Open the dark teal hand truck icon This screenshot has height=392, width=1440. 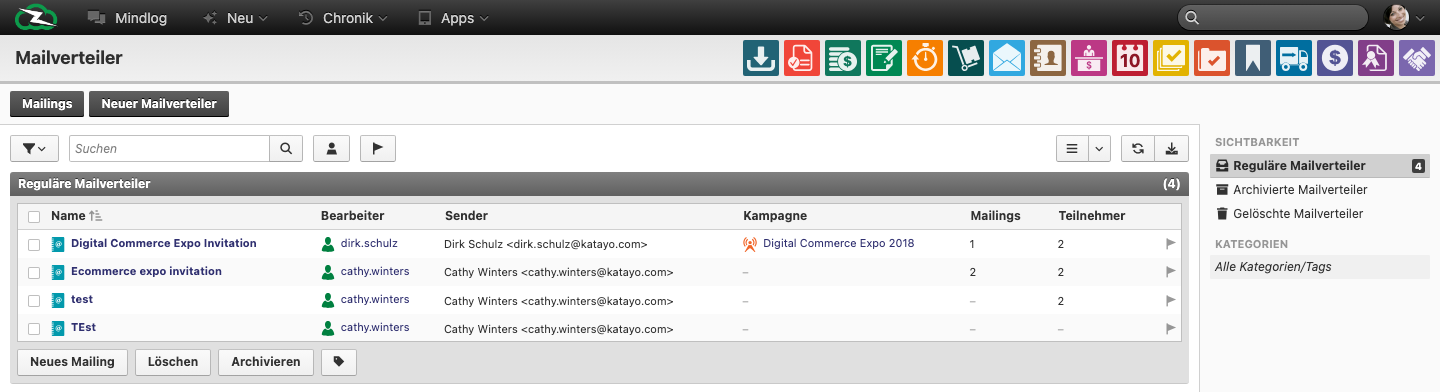(x=966, y=58)
